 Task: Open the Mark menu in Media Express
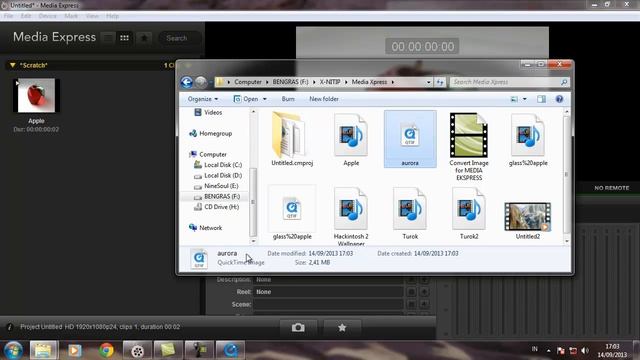click(x=71, y=16)
